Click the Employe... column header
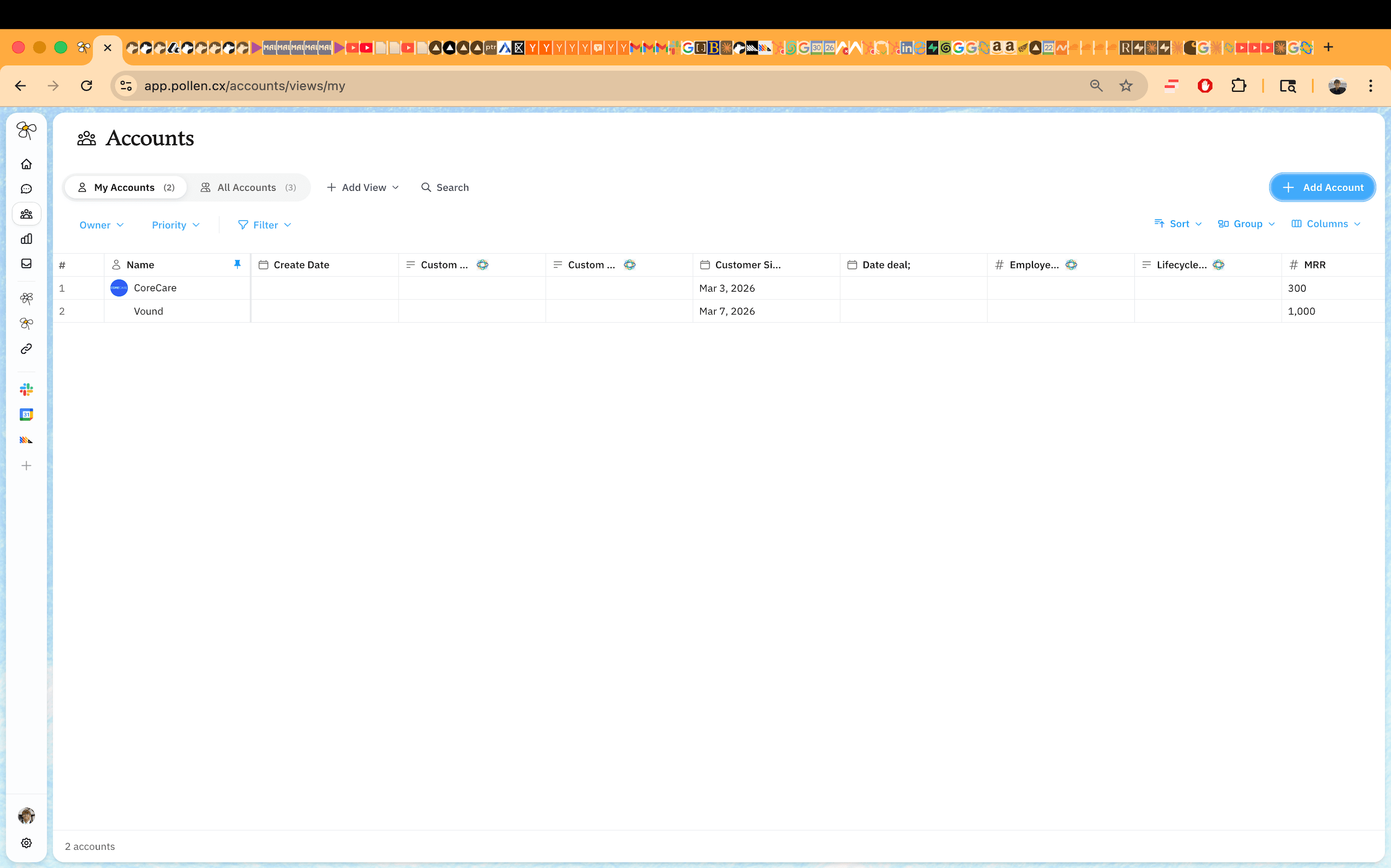The image size is (1391, 868). (x=1061, y=264)
